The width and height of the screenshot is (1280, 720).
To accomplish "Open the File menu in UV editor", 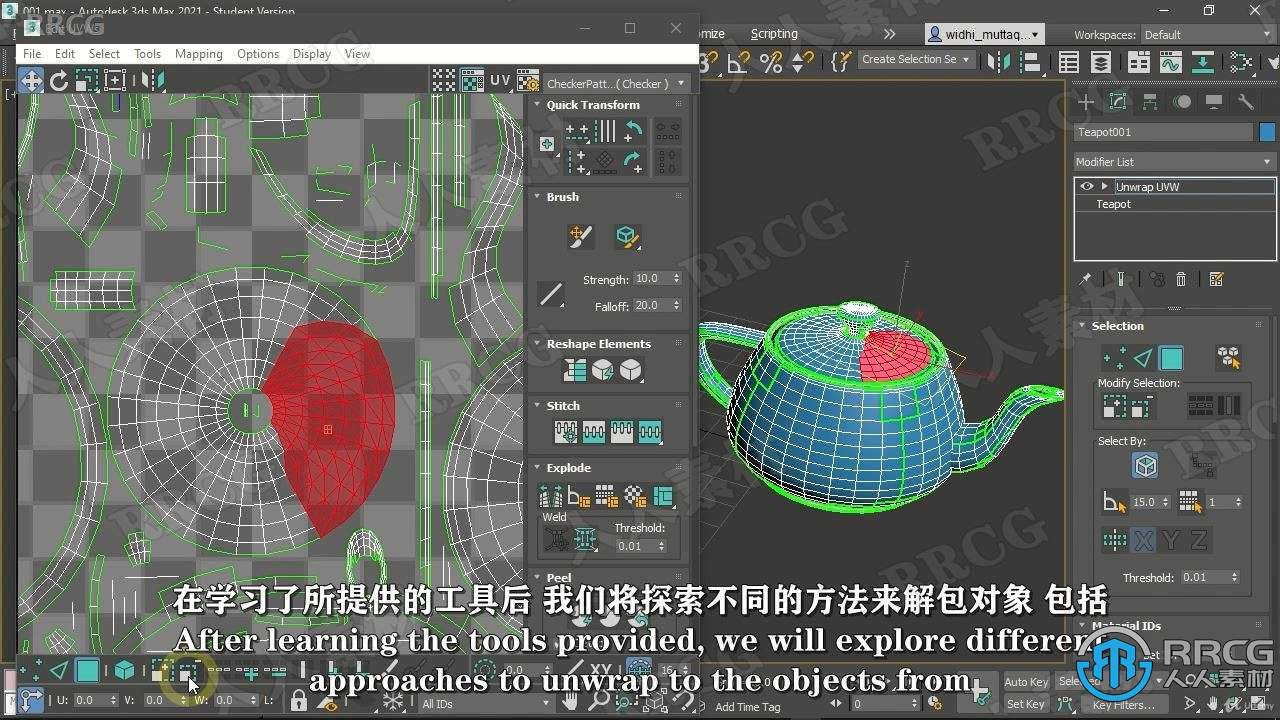I will [x=32, y=54].
